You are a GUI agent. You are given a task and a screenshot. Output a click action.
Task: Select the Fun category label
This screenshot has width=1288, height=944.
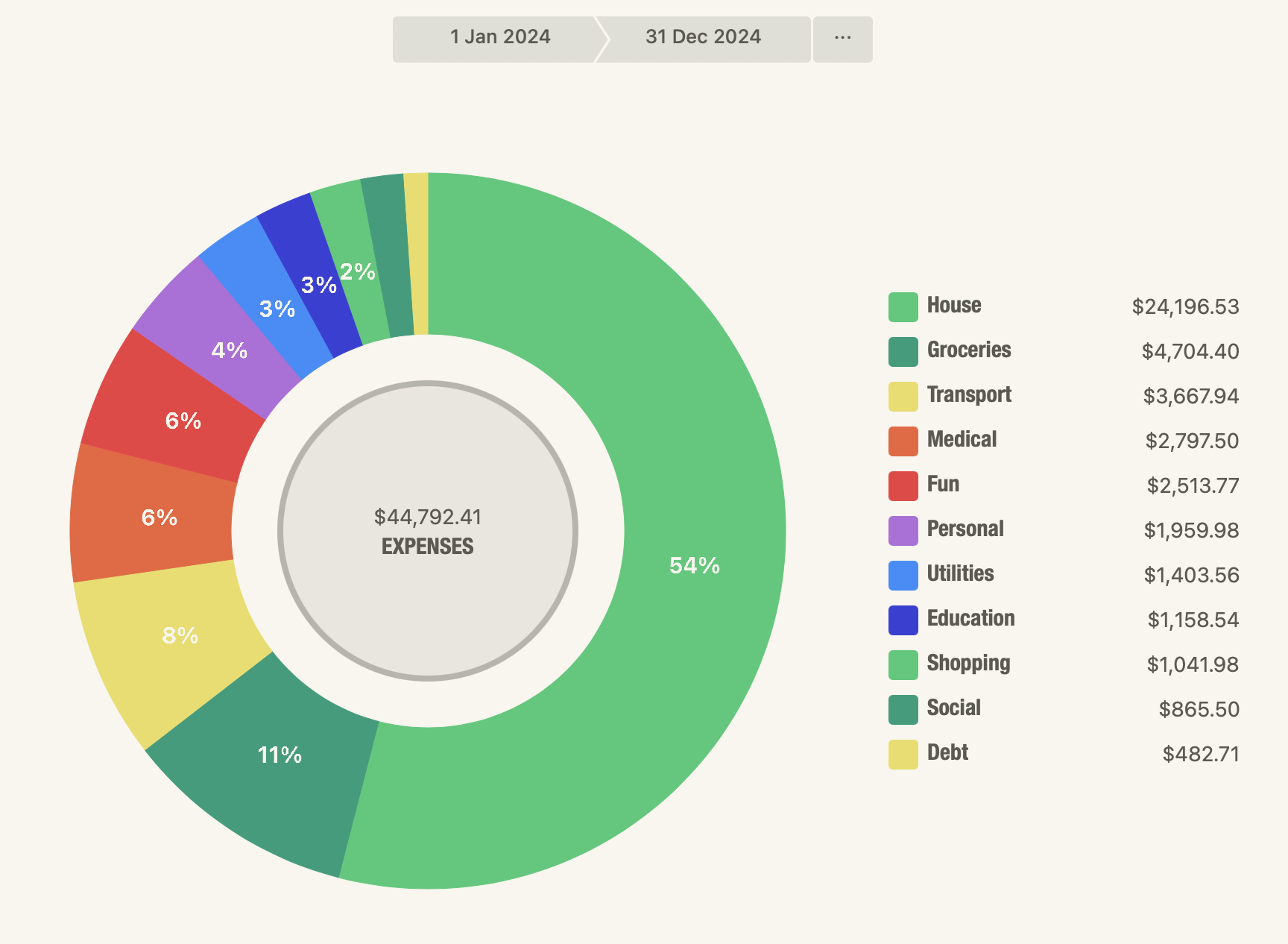click(943, 485)
